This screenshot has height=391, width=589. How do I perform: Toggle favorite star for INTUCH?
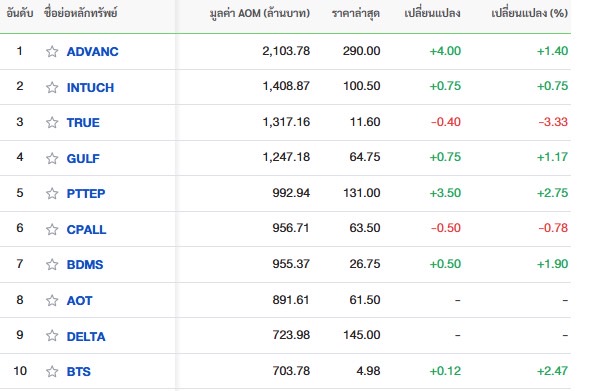coord(52,88)
